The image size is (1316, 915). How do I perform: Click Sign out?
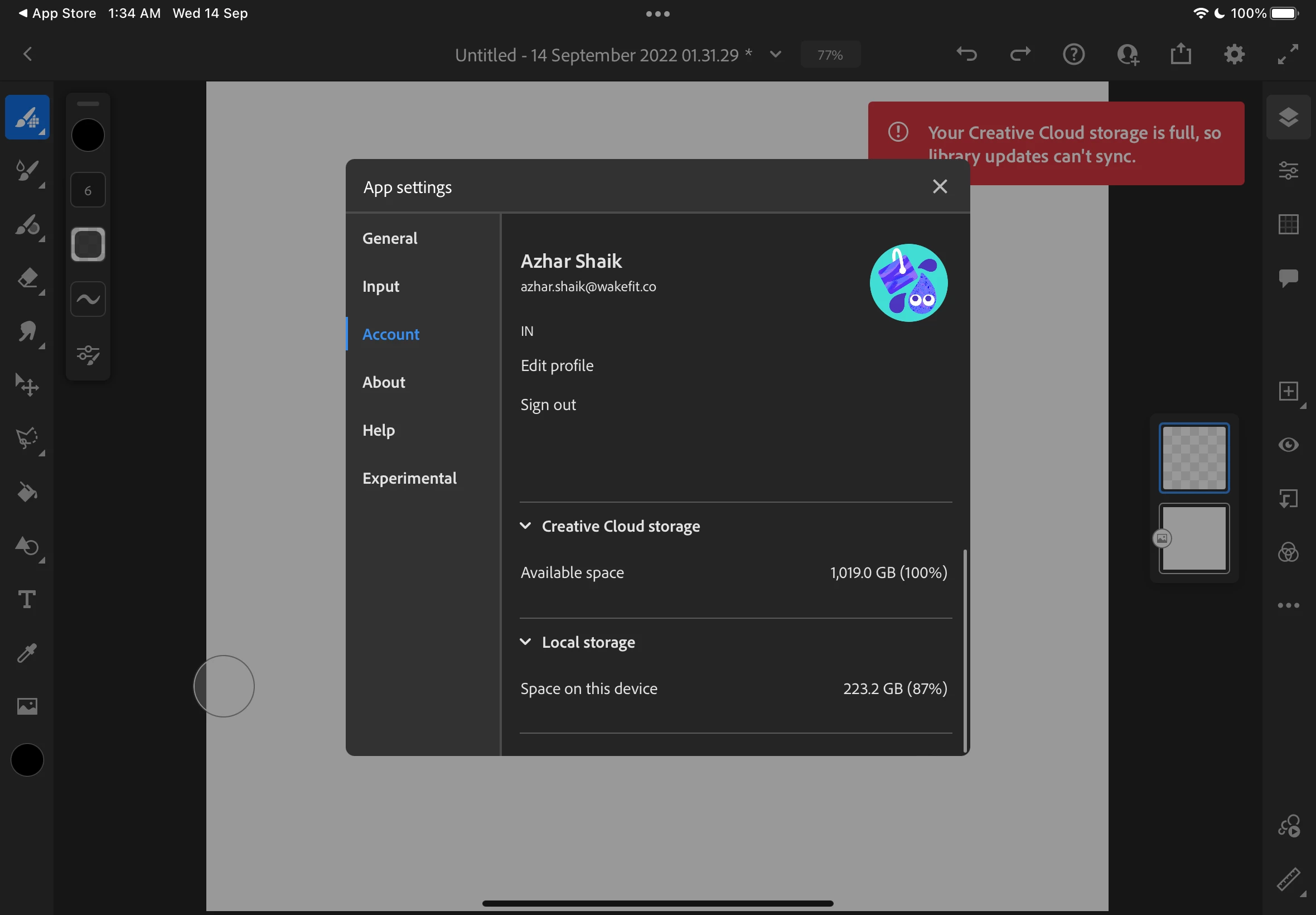pos(548,404)
